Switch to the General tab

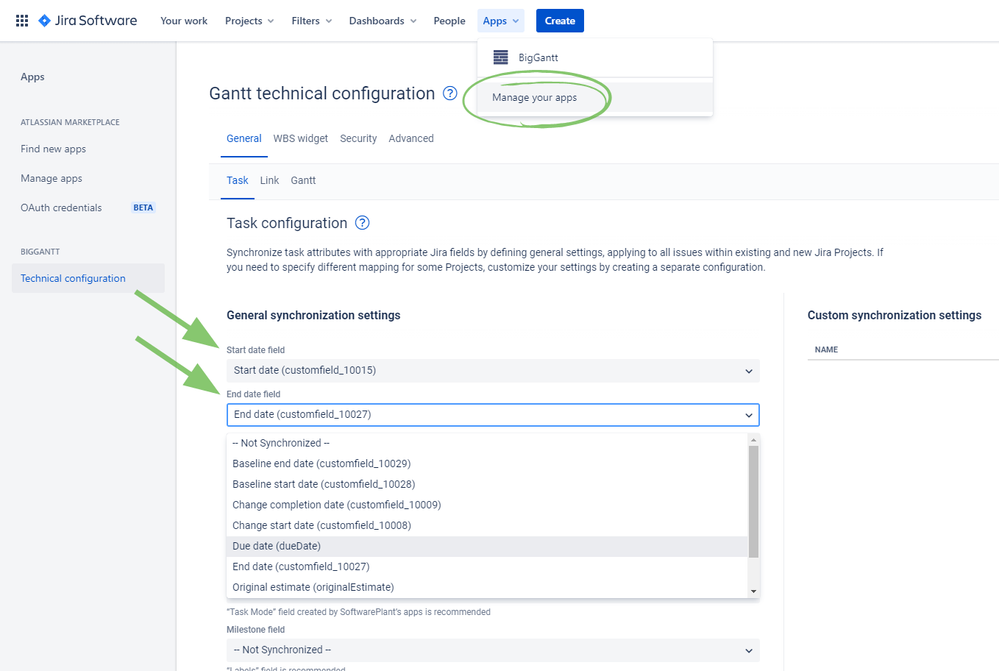point(244,138)
